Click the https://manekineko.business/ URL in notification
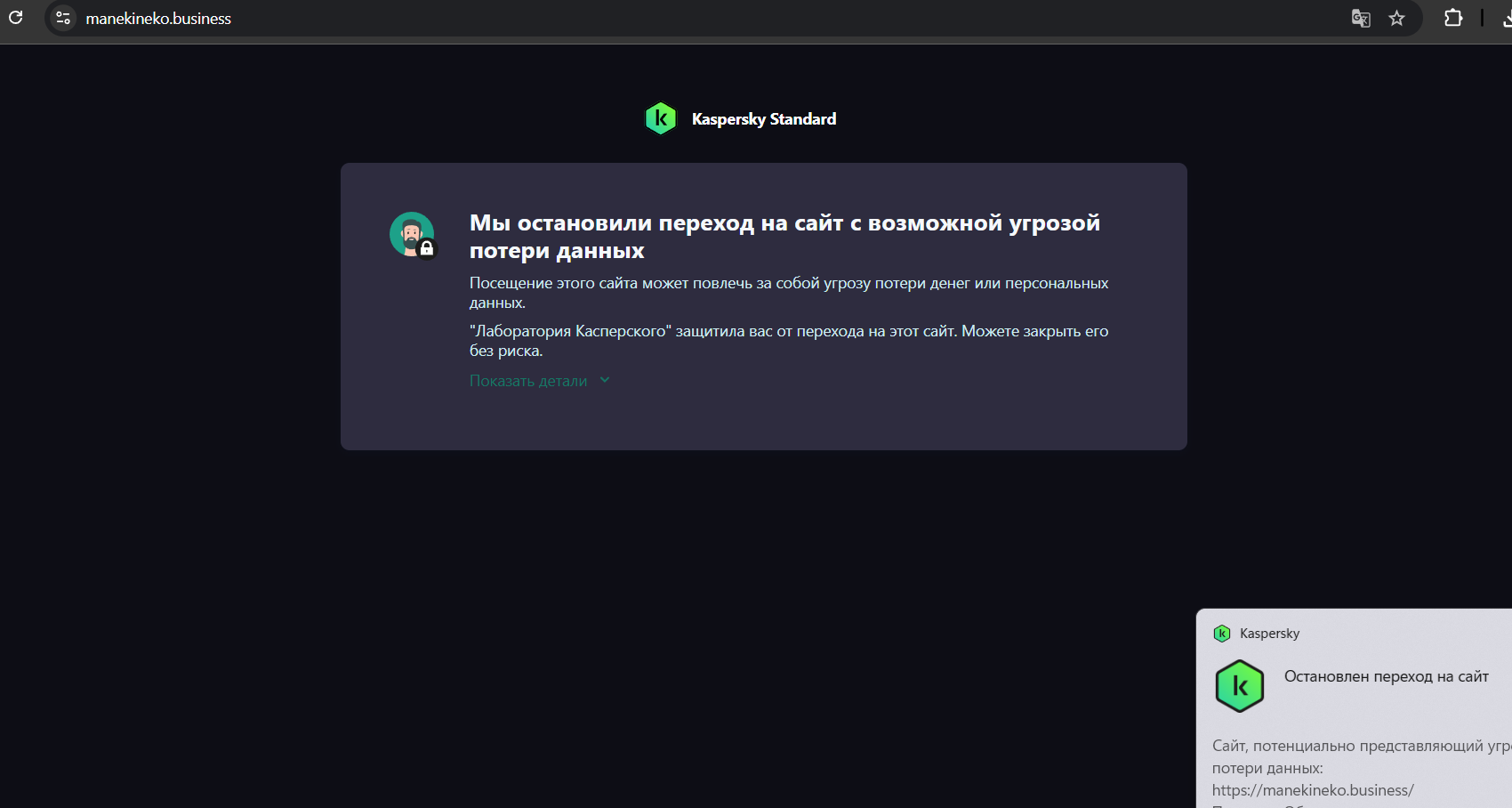 click(1313, 790)
